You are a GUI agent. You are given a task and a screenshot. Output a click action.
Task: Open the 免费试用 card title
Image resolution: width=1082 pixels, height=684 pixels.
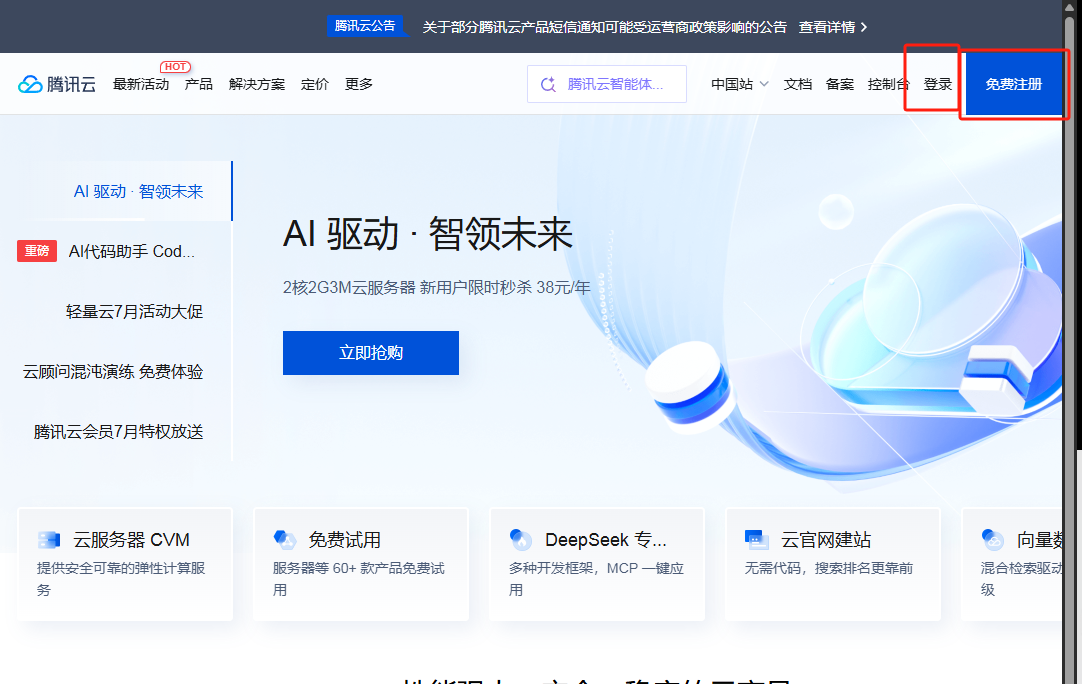[344, 540]
